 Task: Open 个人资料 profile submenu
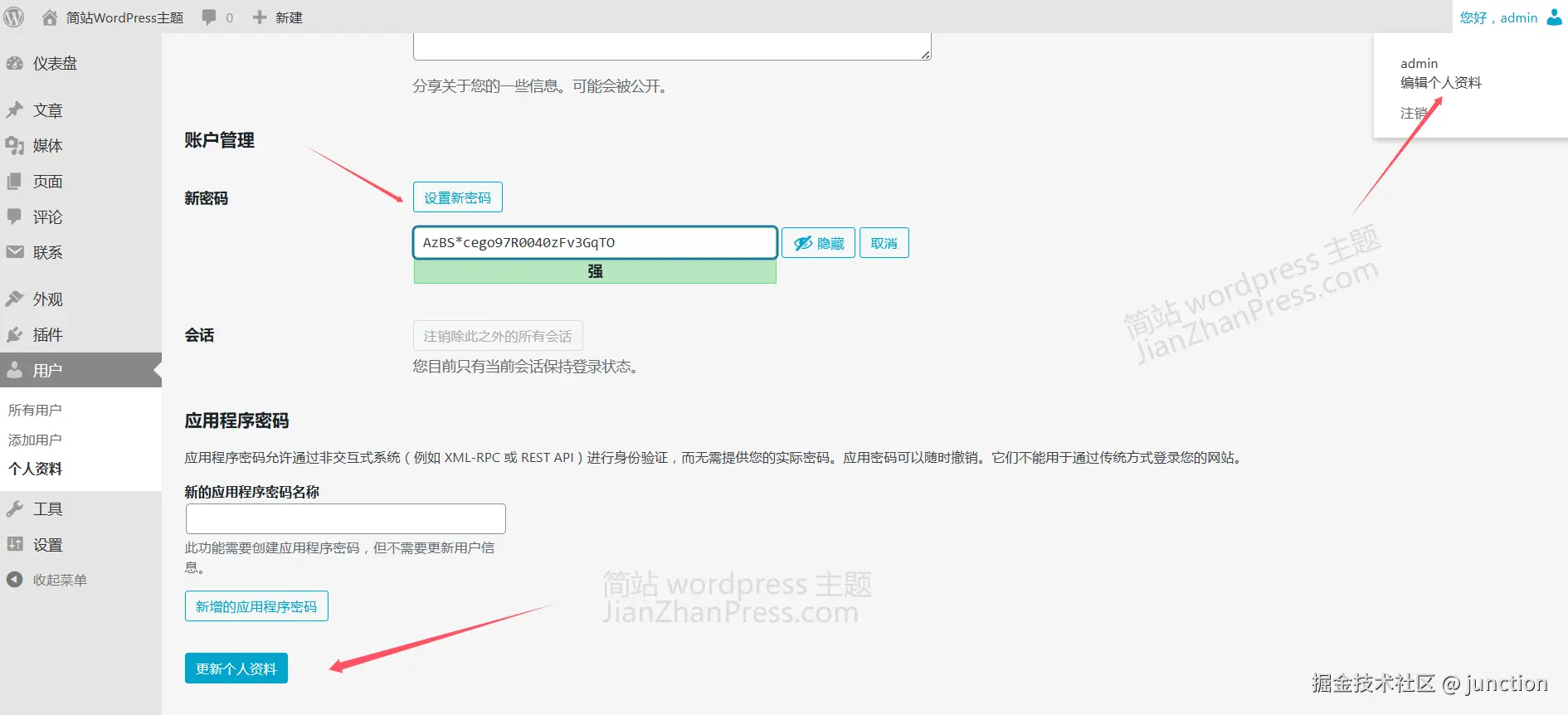(35, 469)
